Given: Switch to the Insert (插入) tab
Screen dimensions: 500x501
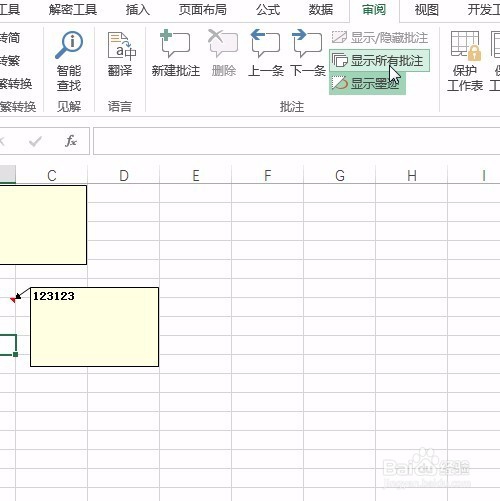Looking at the screenshot, I should (138, 10).
